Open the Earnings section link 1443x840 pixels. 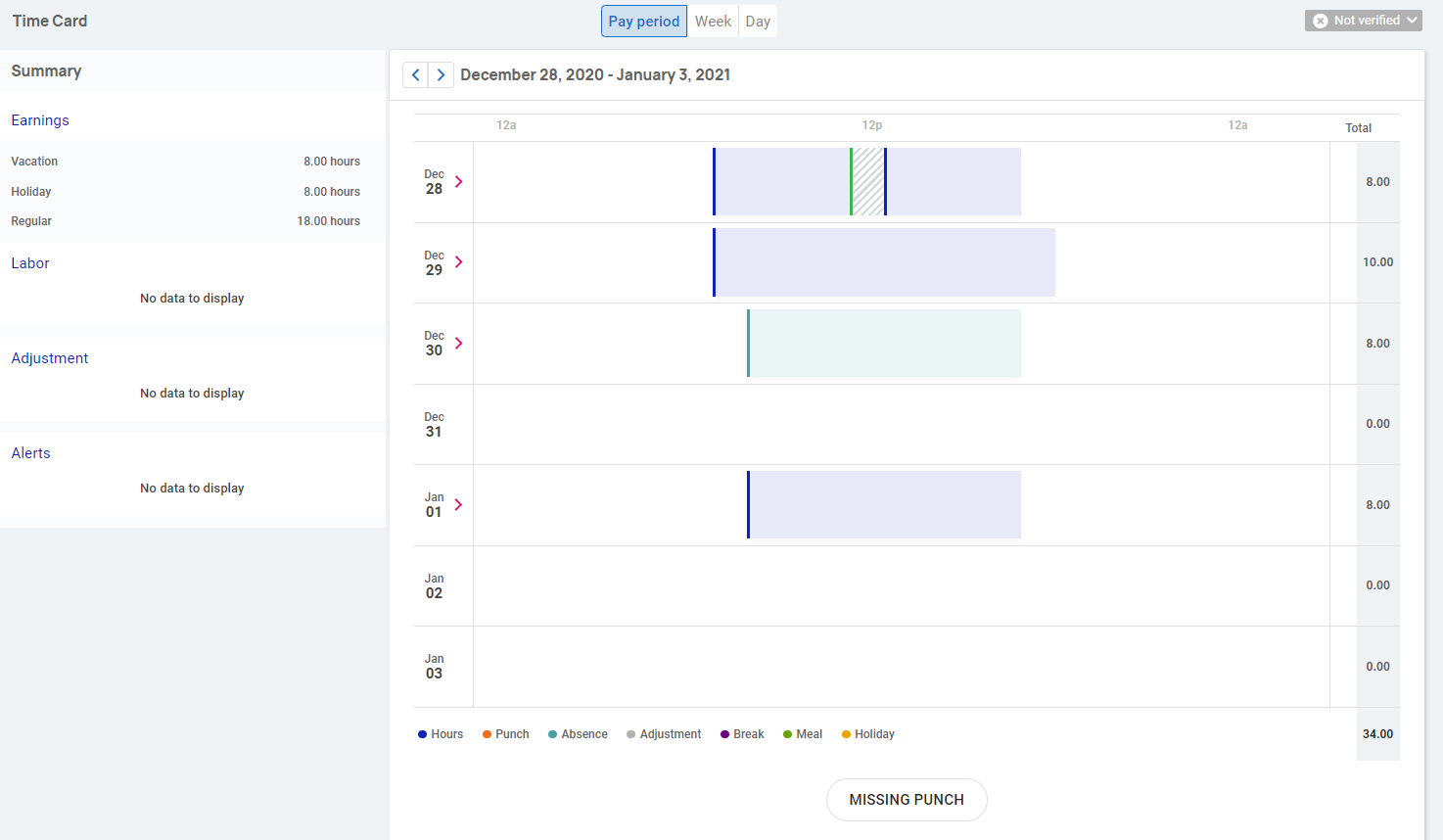pyautogui.click(x=40, y=120)
